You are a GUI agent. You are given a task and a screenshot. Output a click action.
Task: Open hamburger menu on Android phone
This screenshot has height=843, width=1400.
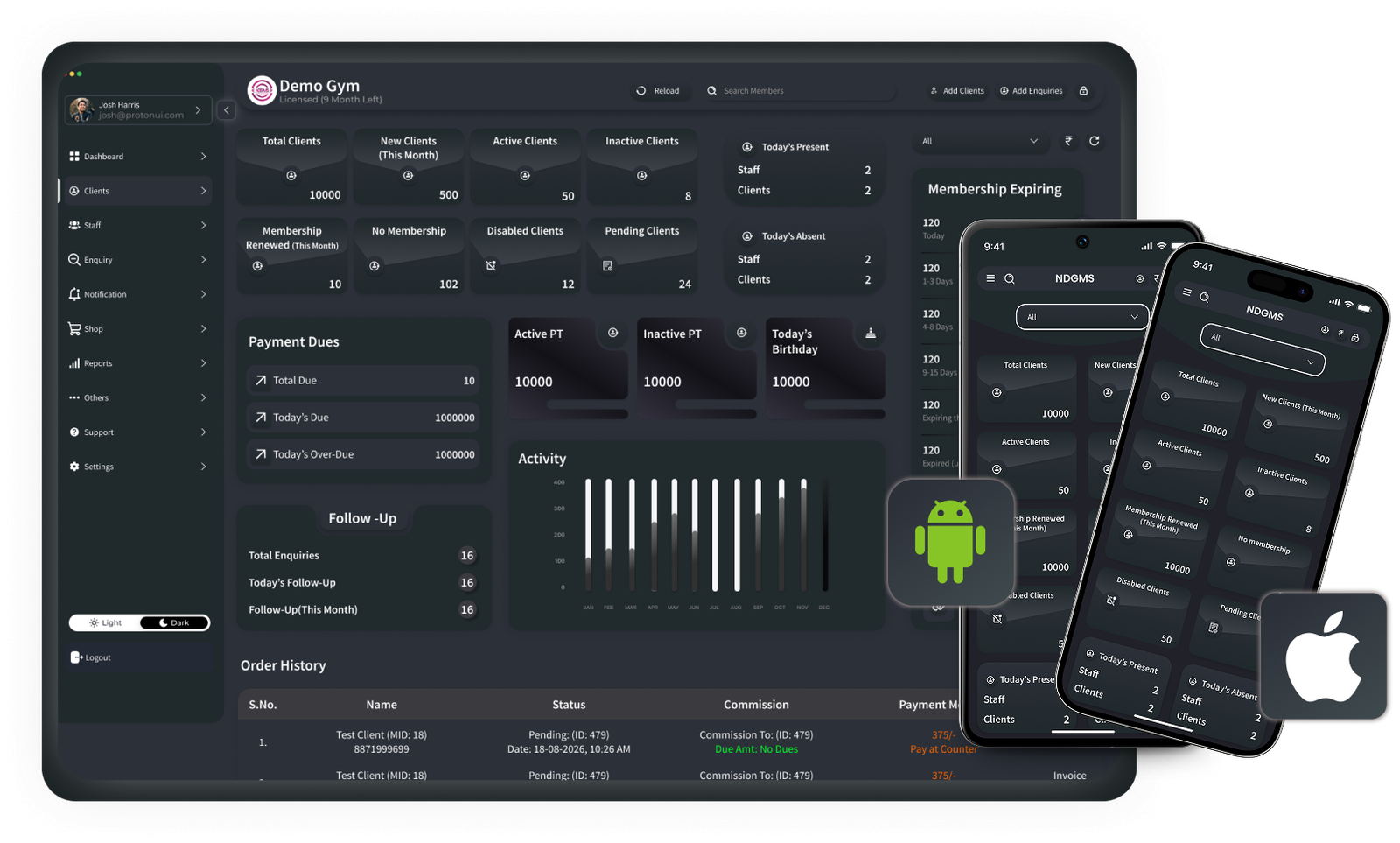[x=990, y=278]
